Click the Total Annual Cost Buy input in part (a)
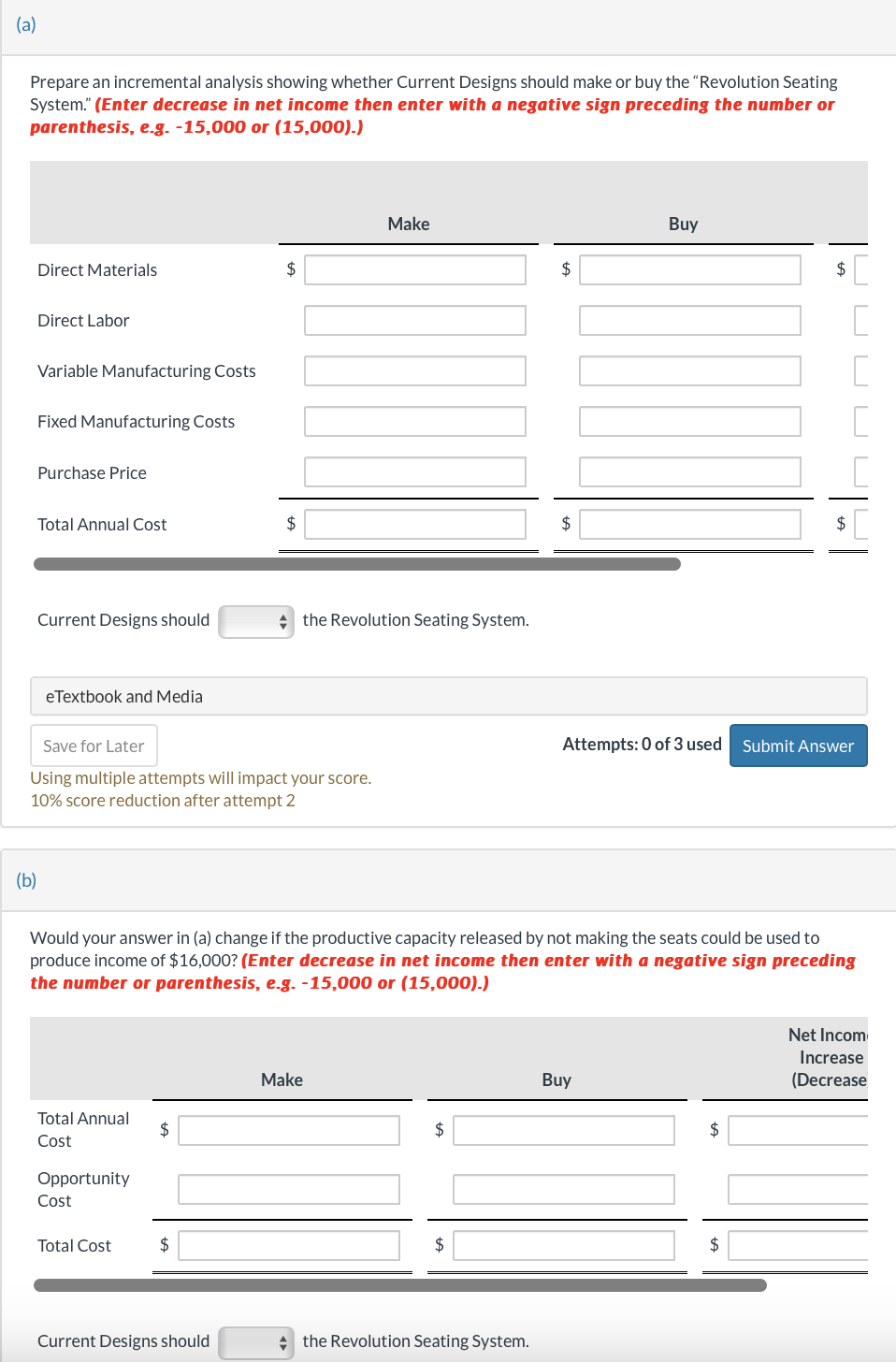This screenshot has height=1362, width=896. [689, 524]
